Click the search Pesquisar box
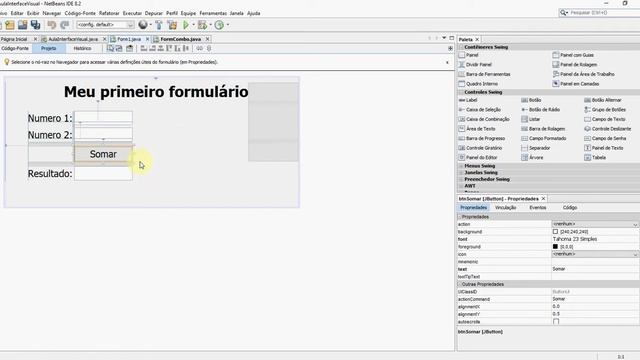This screenshot has width=640, height=360. (599, 13)
